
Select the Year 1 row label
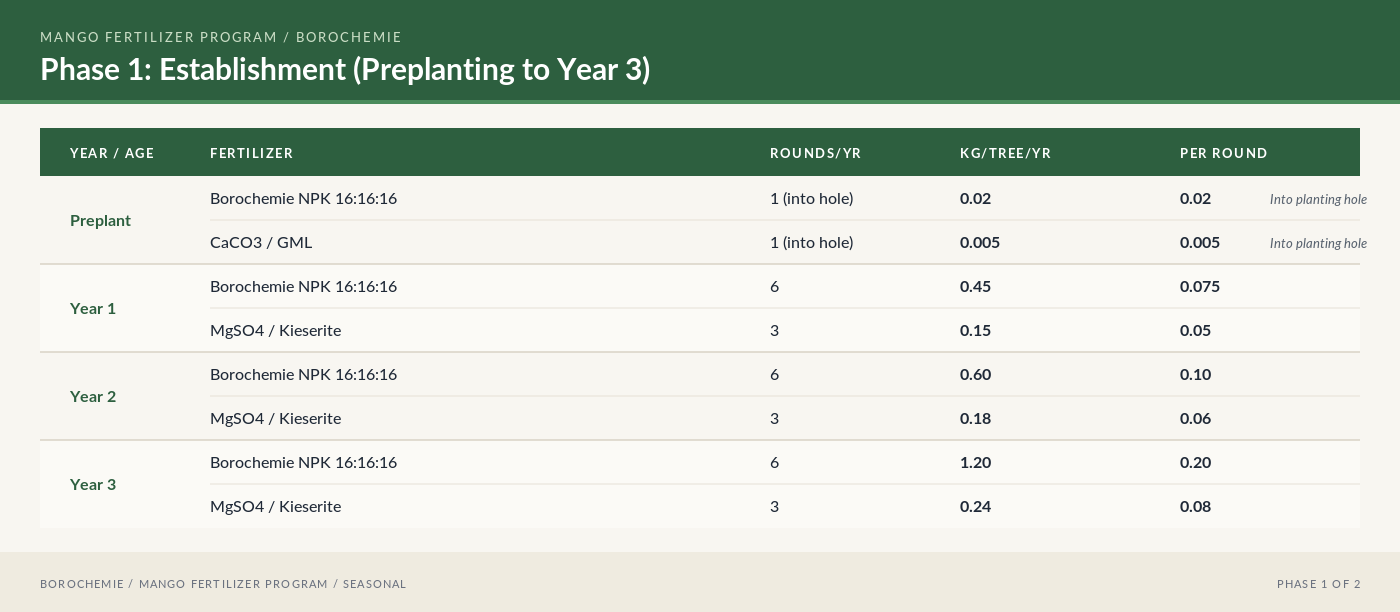pos(93,308)
